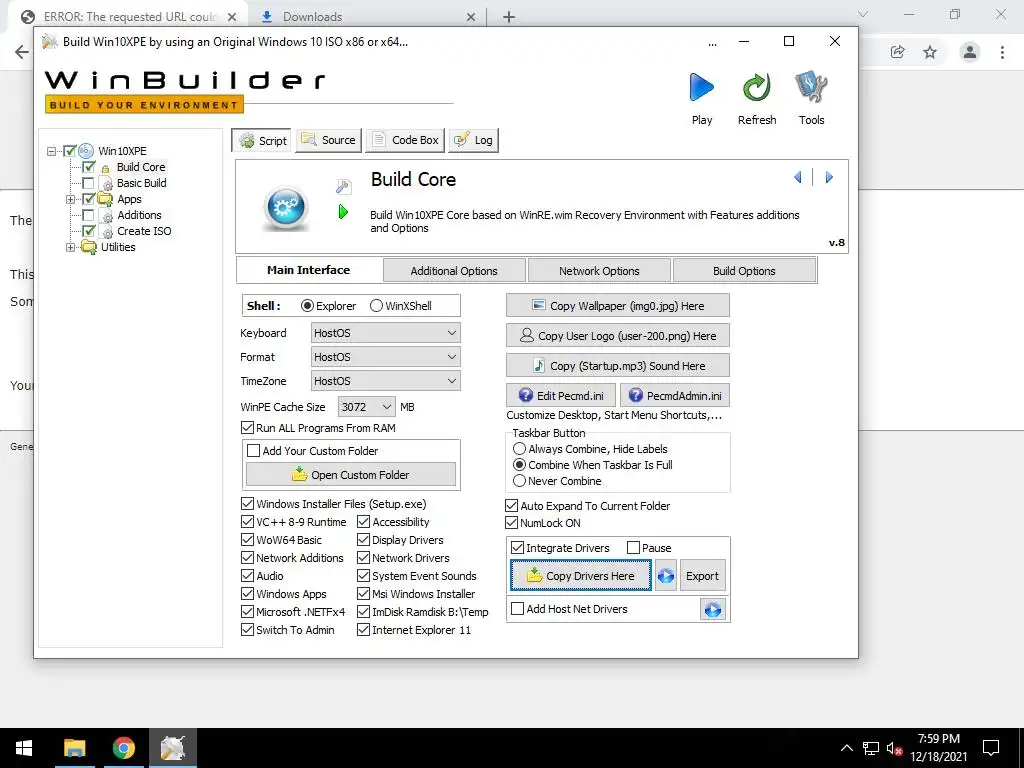
Task: Open Network Options tab
Action: pos(599,271)
